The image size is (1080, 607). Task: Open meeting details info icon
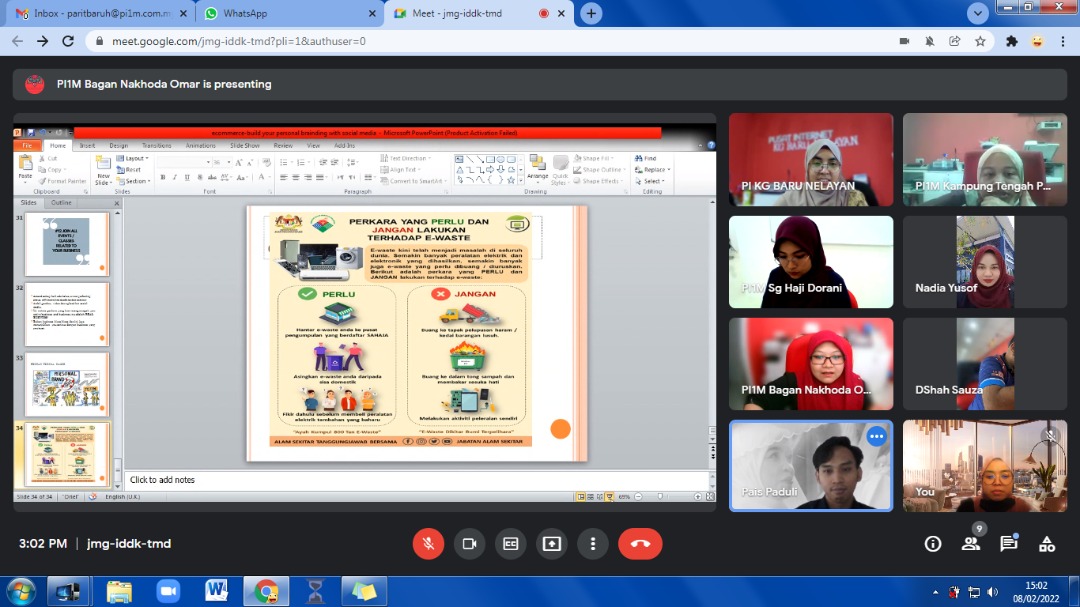[x=933, y=544]
